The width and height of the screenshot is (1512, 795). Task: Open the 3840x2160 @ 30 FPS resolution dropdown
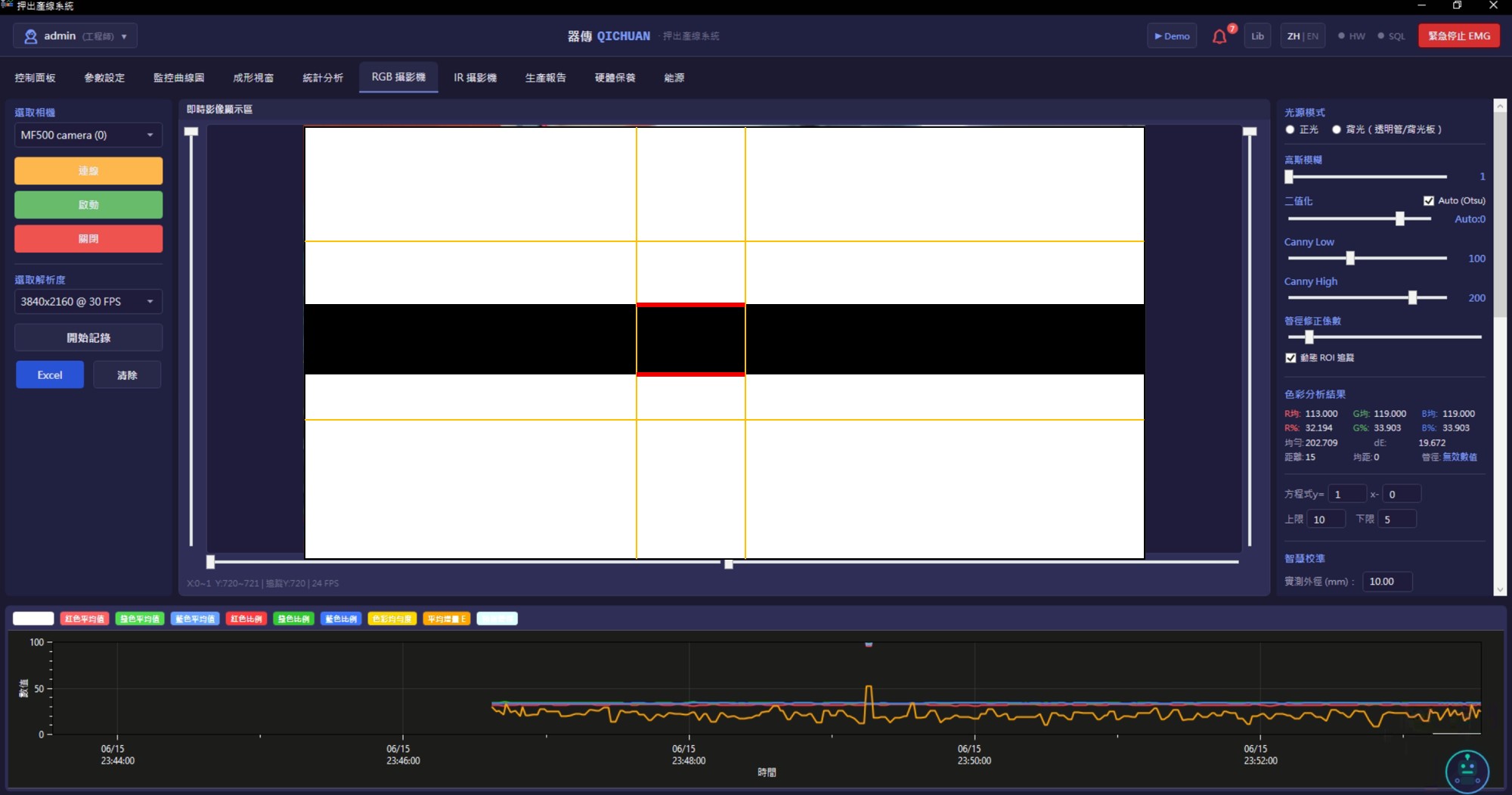(88, 301)
